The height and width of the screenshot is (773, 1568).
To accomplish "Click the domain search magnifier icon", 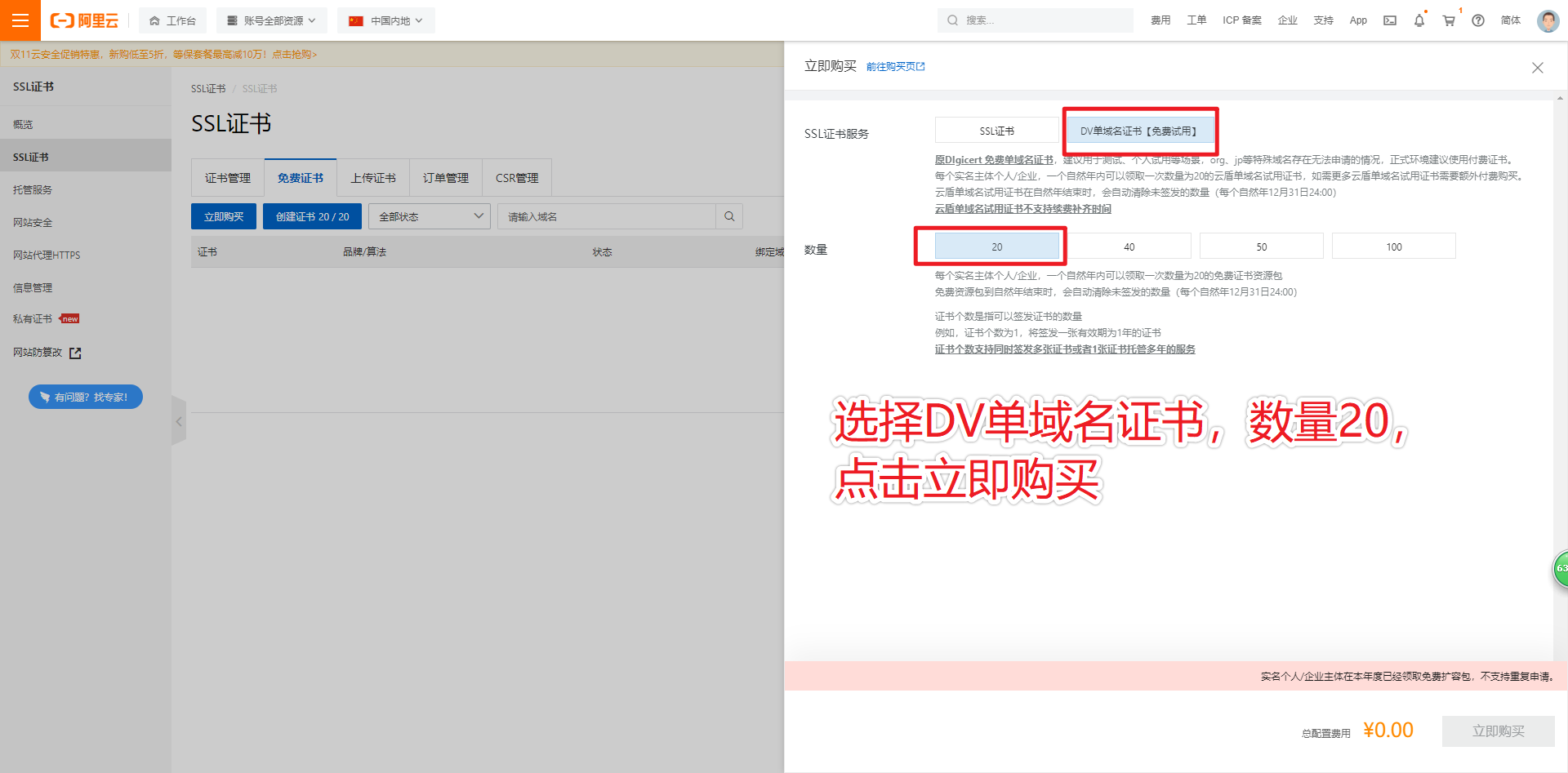I will (729, 216).
